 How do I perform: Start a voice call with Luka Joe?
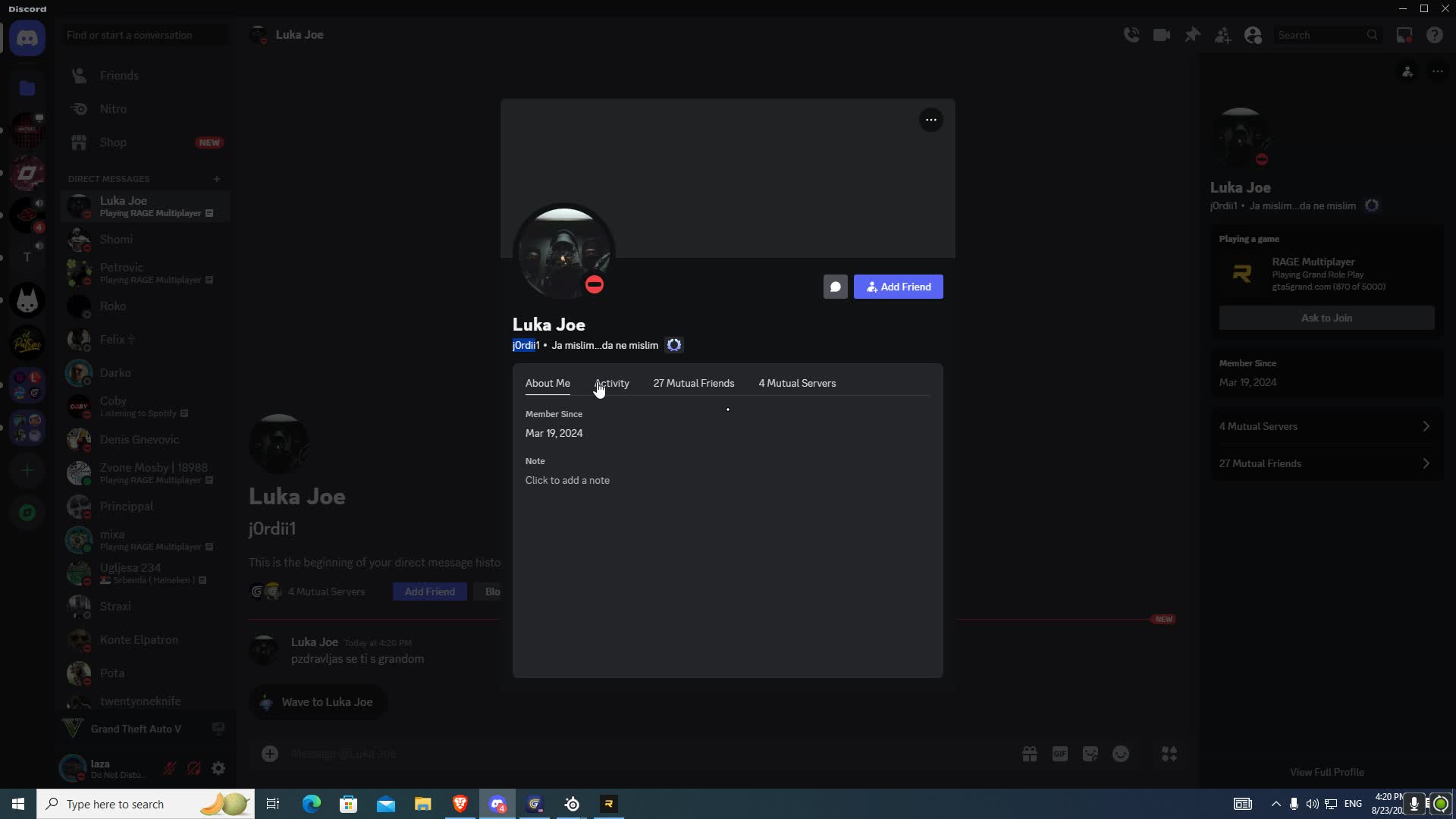[1131, 35]
